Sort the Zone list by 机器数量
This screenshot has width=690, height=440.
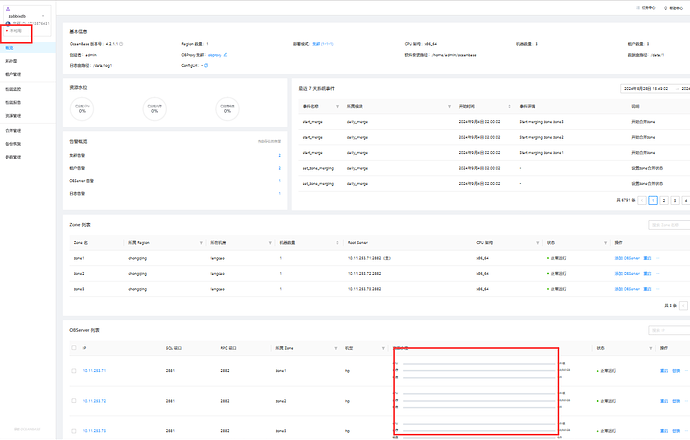(x=338, y=243)
